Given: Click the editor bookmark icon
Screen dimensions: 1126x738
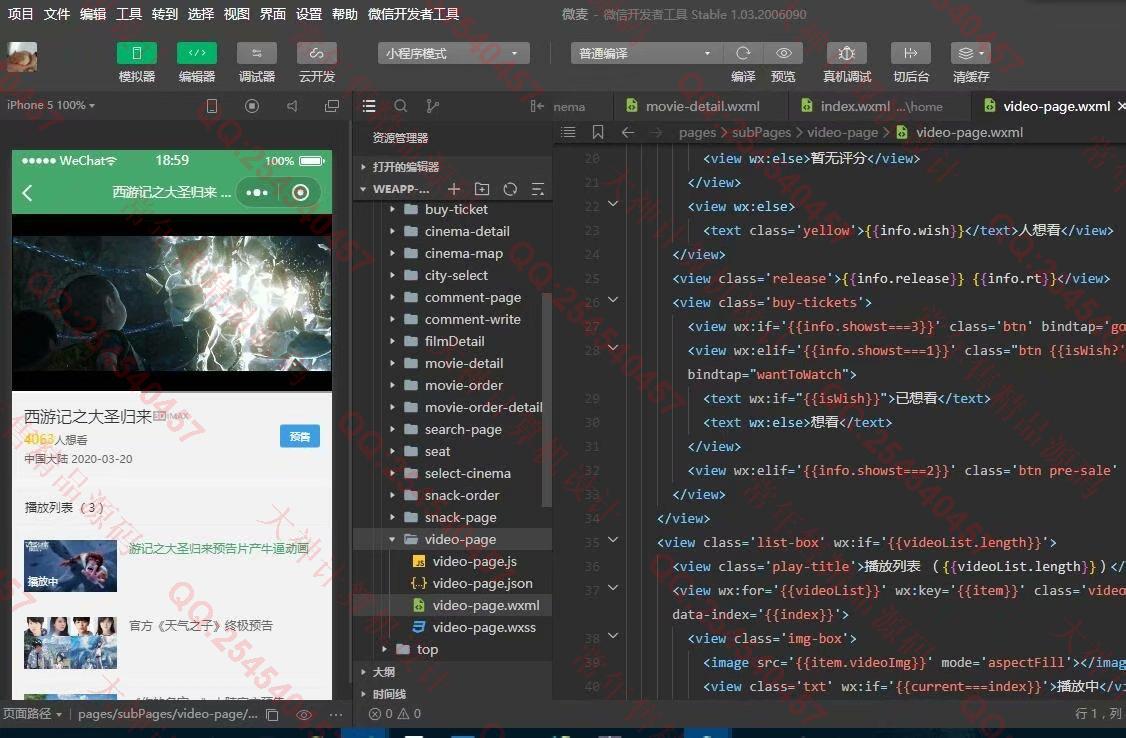Looking at the screenshot, I should [597, 132].
